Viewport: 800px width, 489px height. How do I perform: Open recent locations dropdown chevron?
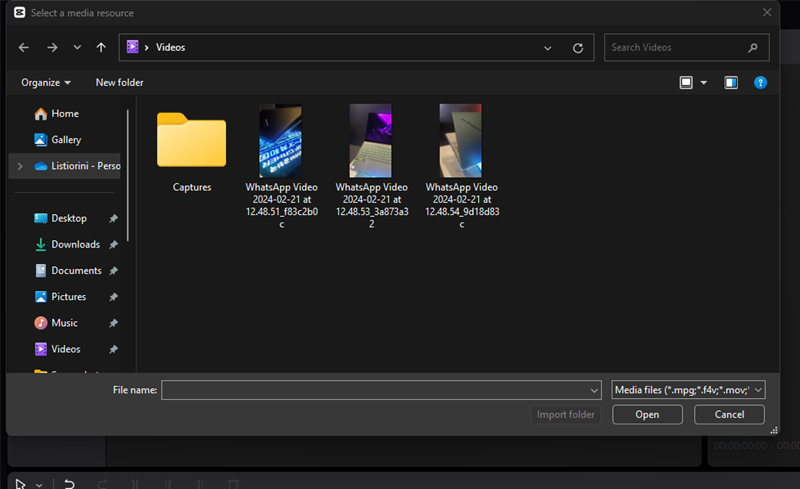(x=77, y=47)
